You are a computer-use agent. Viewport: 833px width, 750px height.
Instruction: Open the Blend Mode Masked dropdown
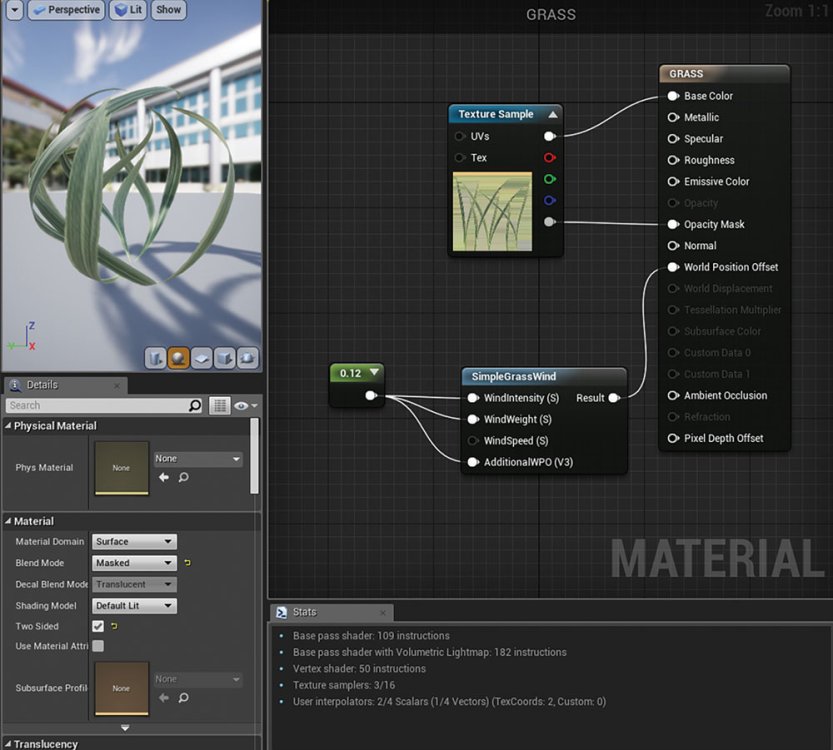coord(134,563)
